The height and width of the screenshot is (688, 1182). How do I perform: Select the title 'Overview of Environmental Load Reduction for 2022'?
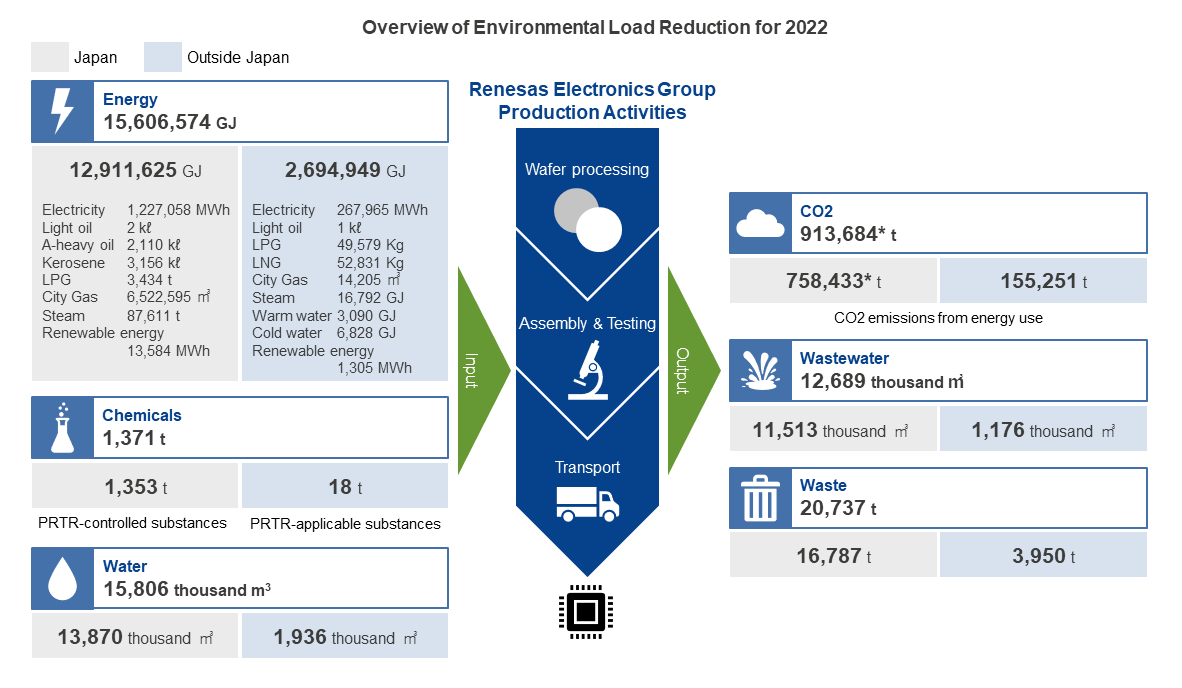point(595,28)
